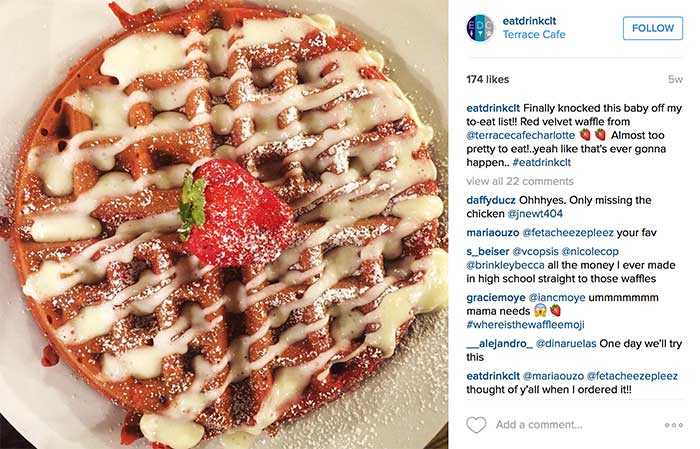Open the #eatdrinkclt hashtag

(x=542, y=162)
